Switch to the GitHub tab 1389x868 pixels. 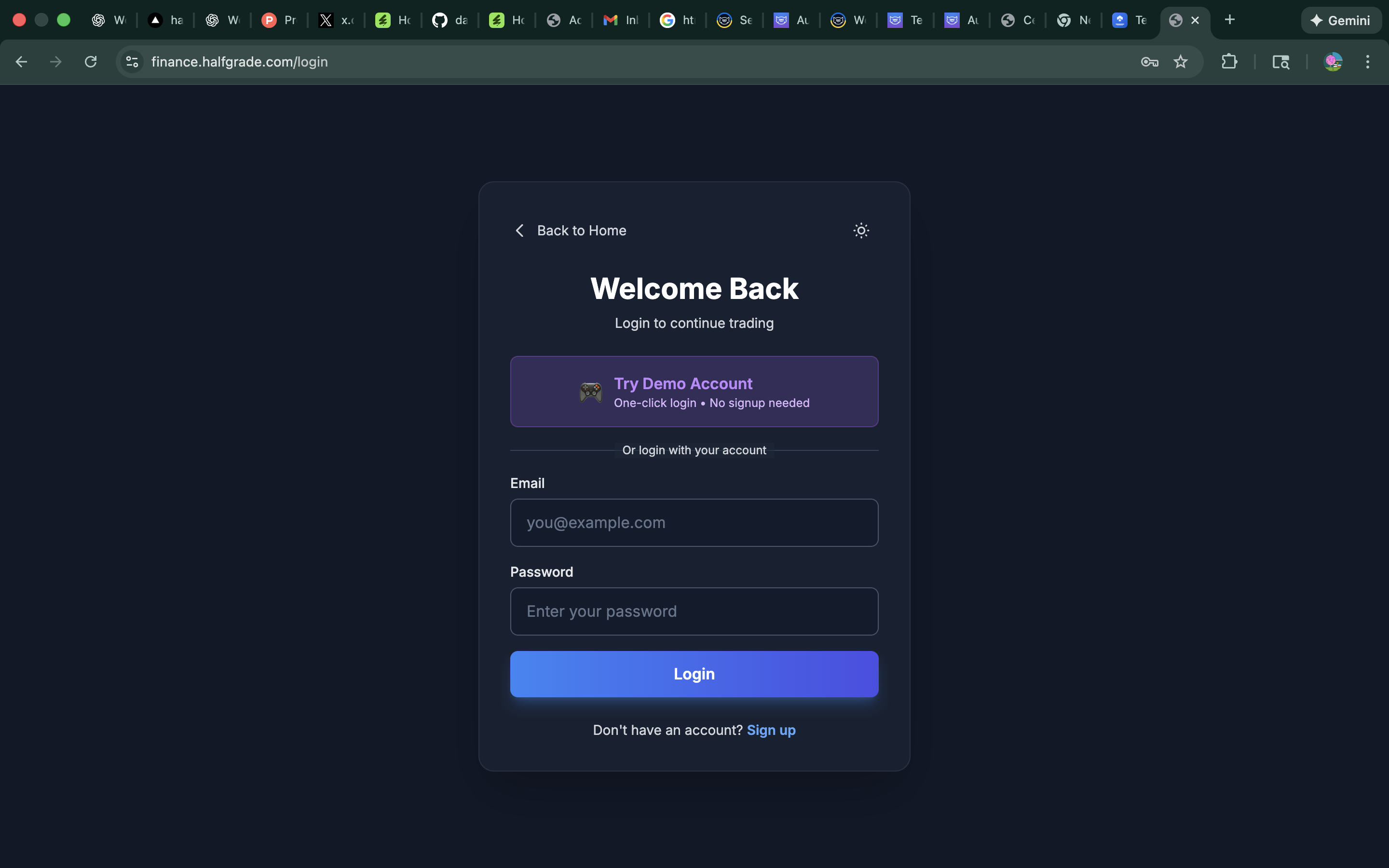[450, 19]
